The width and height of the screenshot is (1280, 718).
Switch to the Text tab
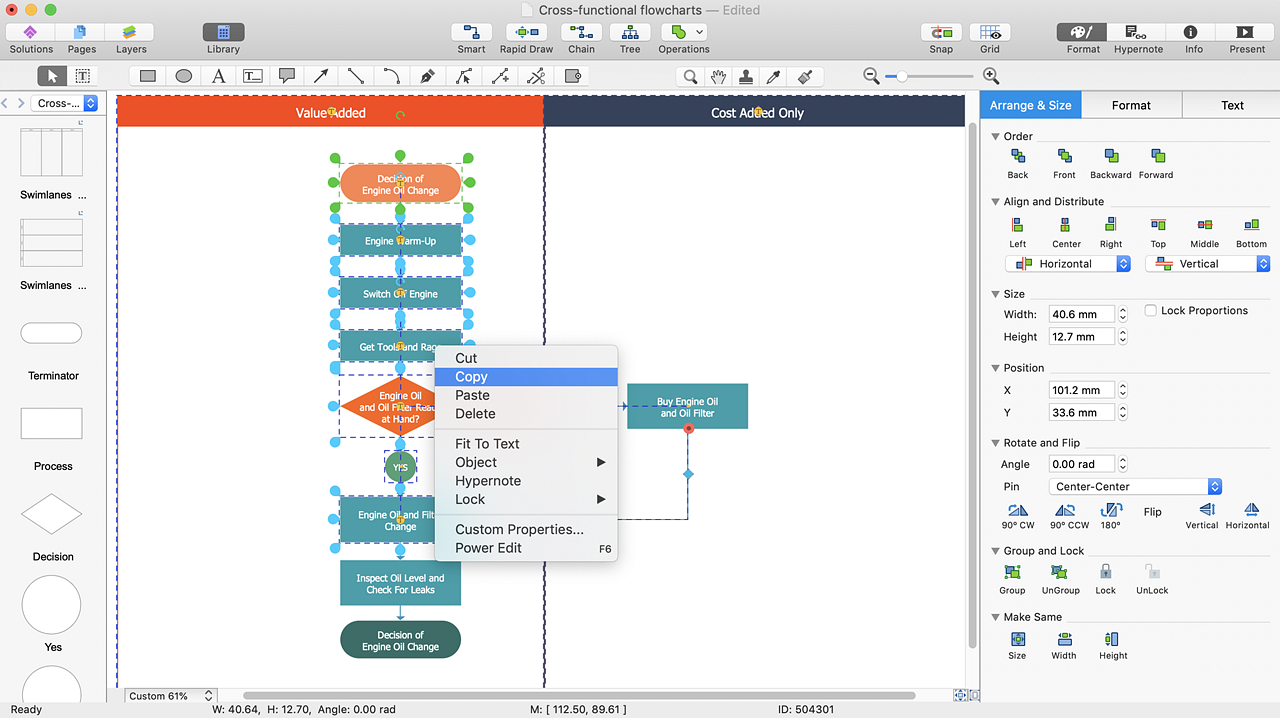pos(1232,105)
